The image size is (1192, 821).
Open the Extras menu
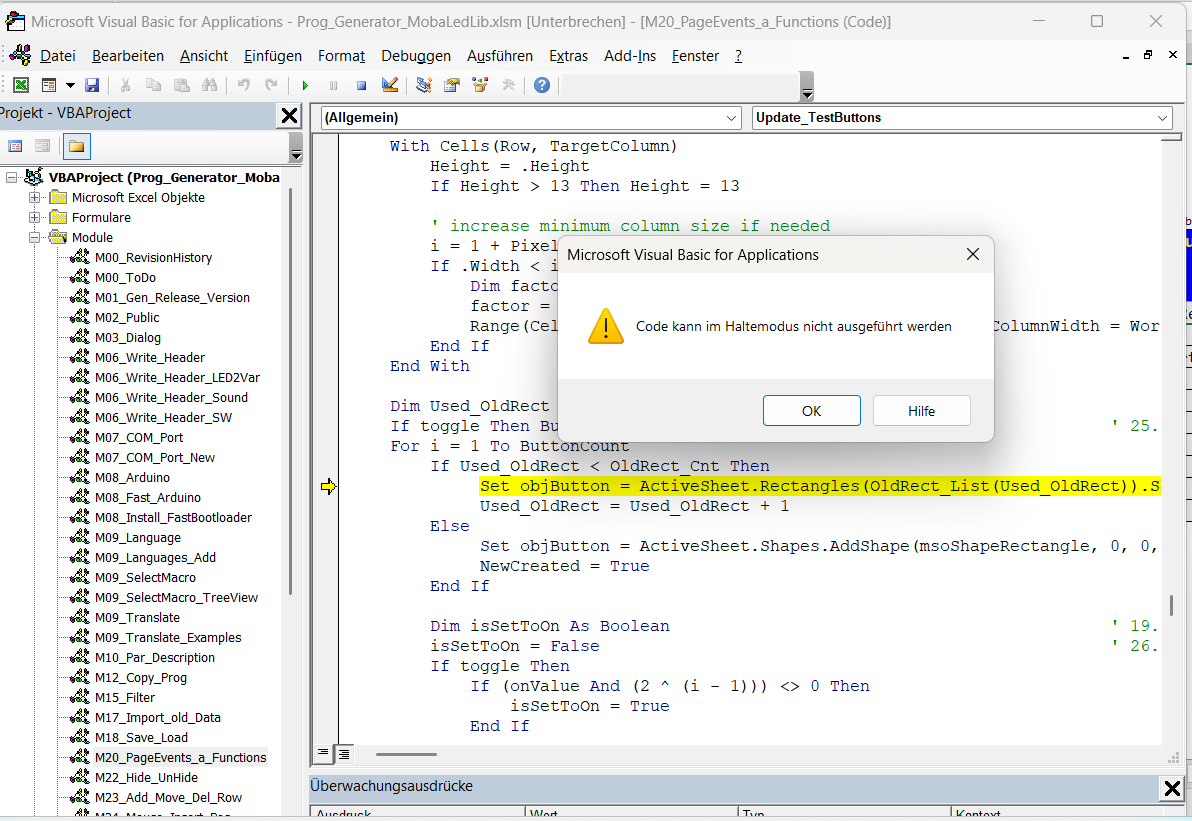[568, 56]
